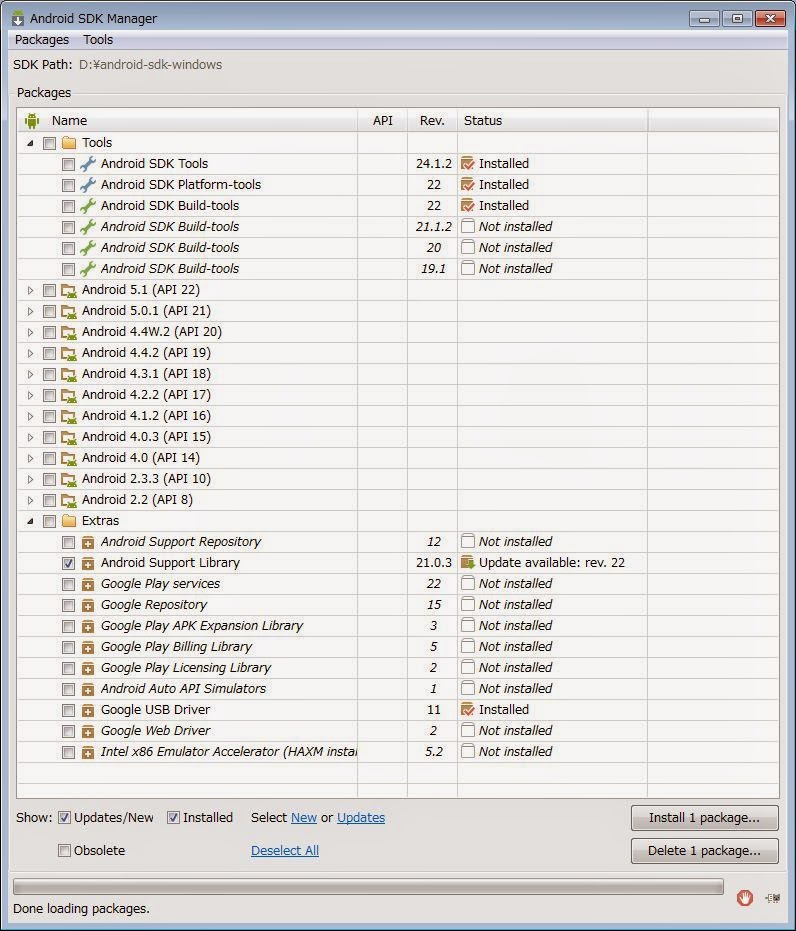Click the Extras folder icon
This screenshot has height=931, width=796.
point(69,521)
